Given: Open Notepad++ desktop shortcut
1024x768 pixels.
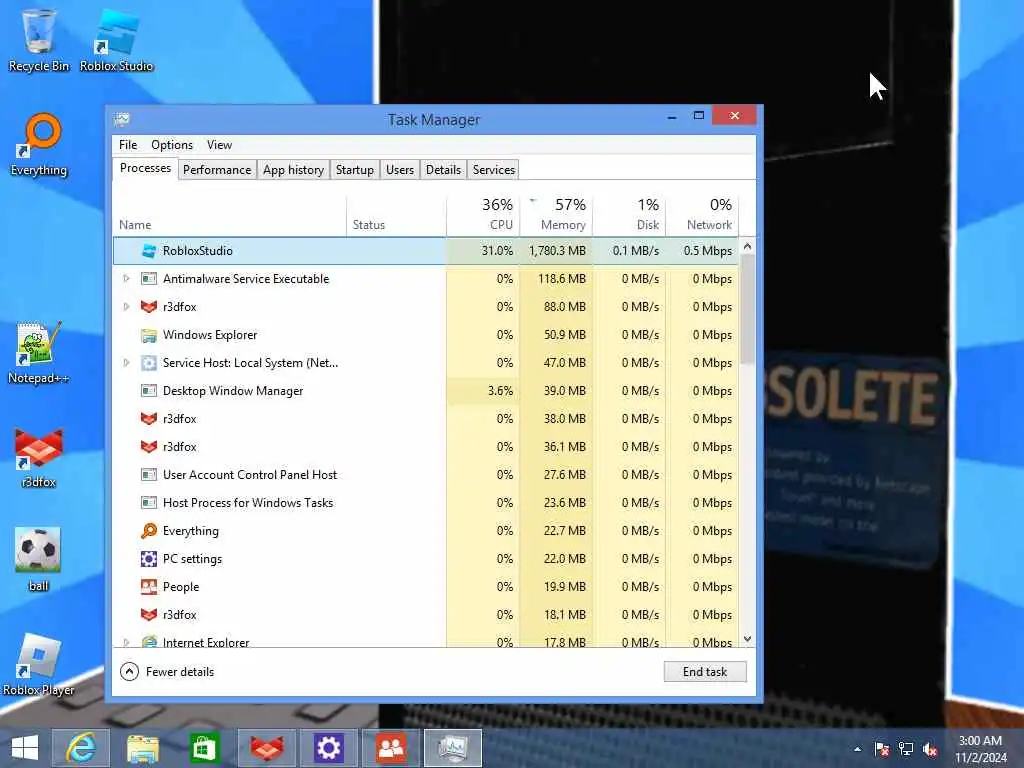Looking at the screenshot, I should (x=39, y=353).
